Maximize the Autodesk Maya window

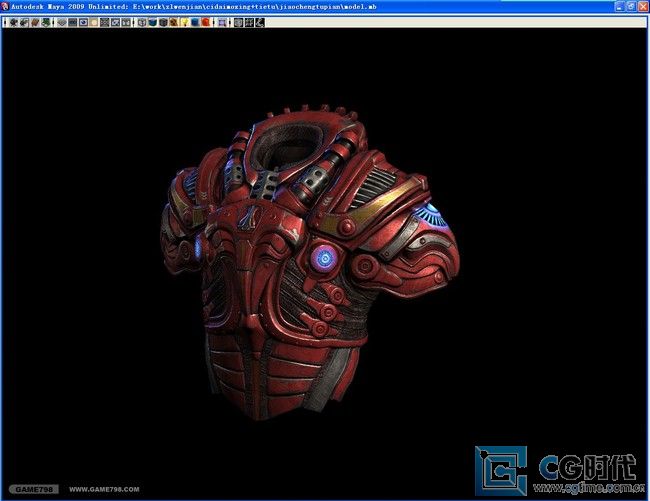631,6
